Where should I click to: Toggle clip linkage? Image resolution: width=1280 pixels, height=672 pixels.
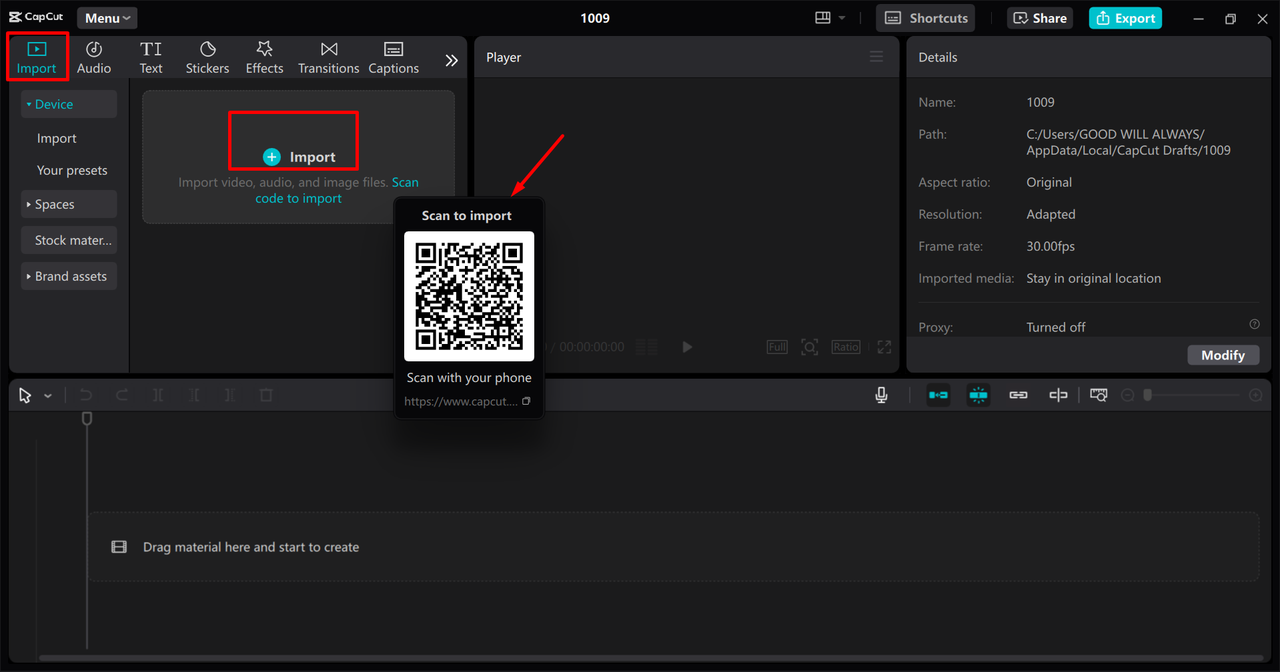[x=1018, y=396]
